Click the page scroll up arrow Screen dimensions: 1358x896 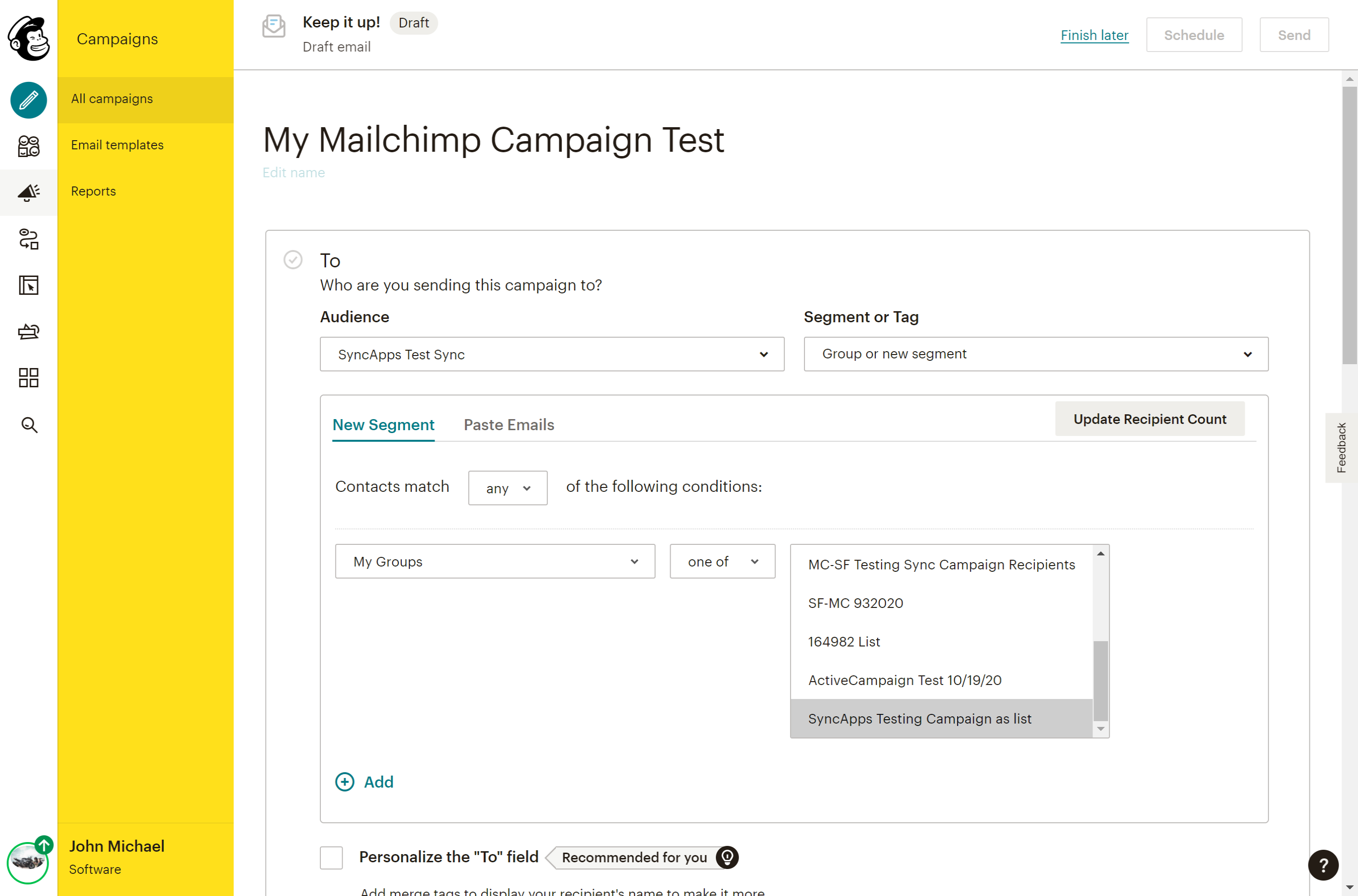(1349, 79)
